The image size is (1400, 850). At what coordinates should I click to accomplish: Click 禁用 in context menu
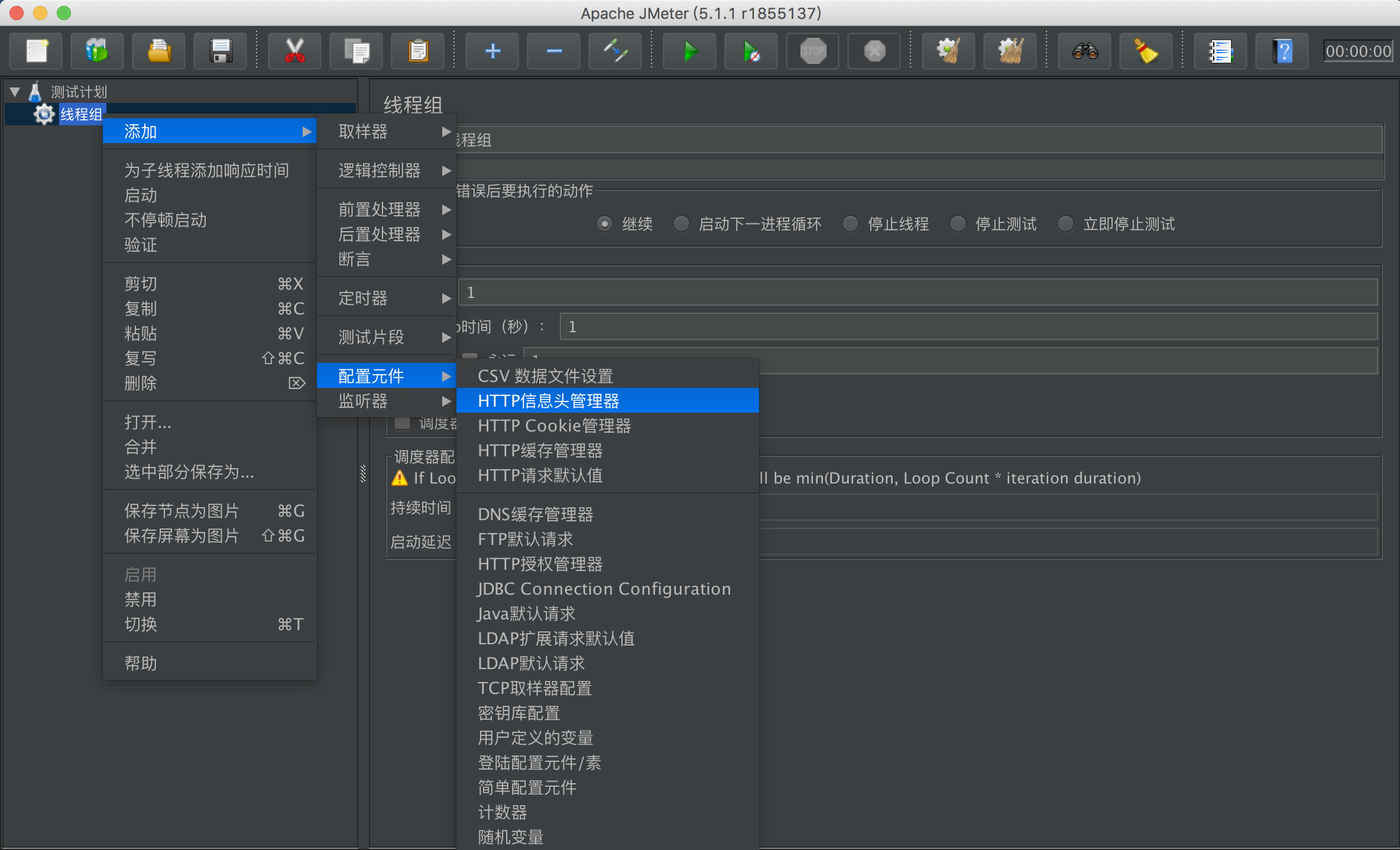point(210,599)
